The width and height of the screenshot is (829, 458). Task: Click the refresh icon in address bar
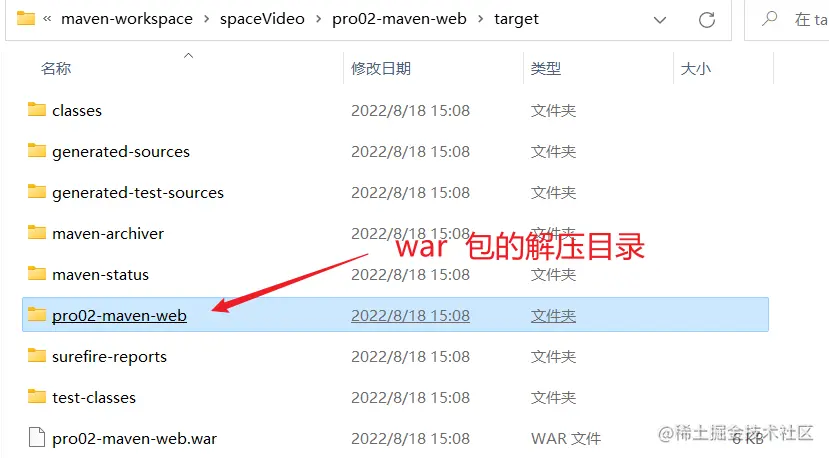coord(706,20)
